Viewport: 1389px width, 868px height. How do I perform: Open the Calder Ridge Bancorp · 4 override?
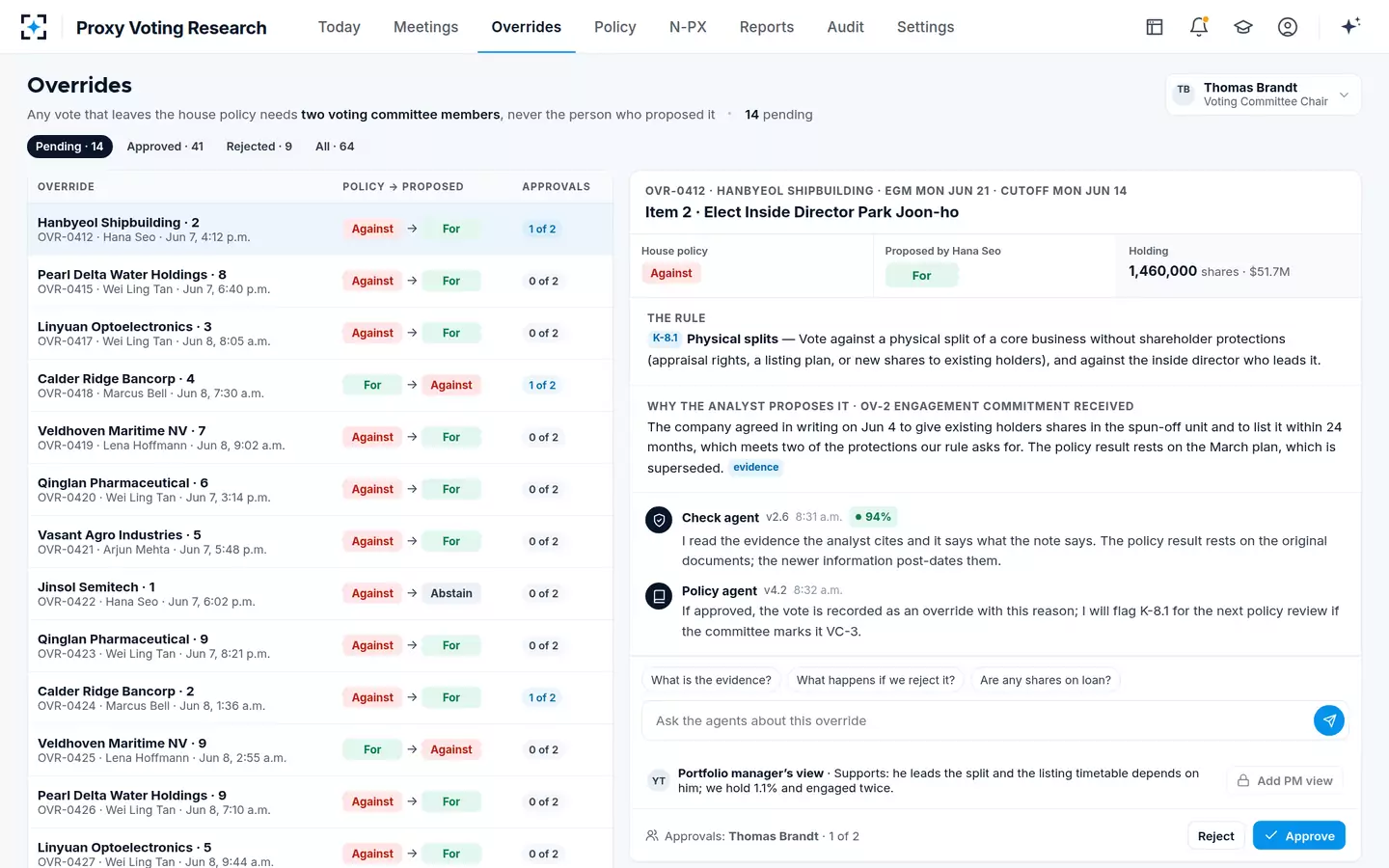point(320,386)
